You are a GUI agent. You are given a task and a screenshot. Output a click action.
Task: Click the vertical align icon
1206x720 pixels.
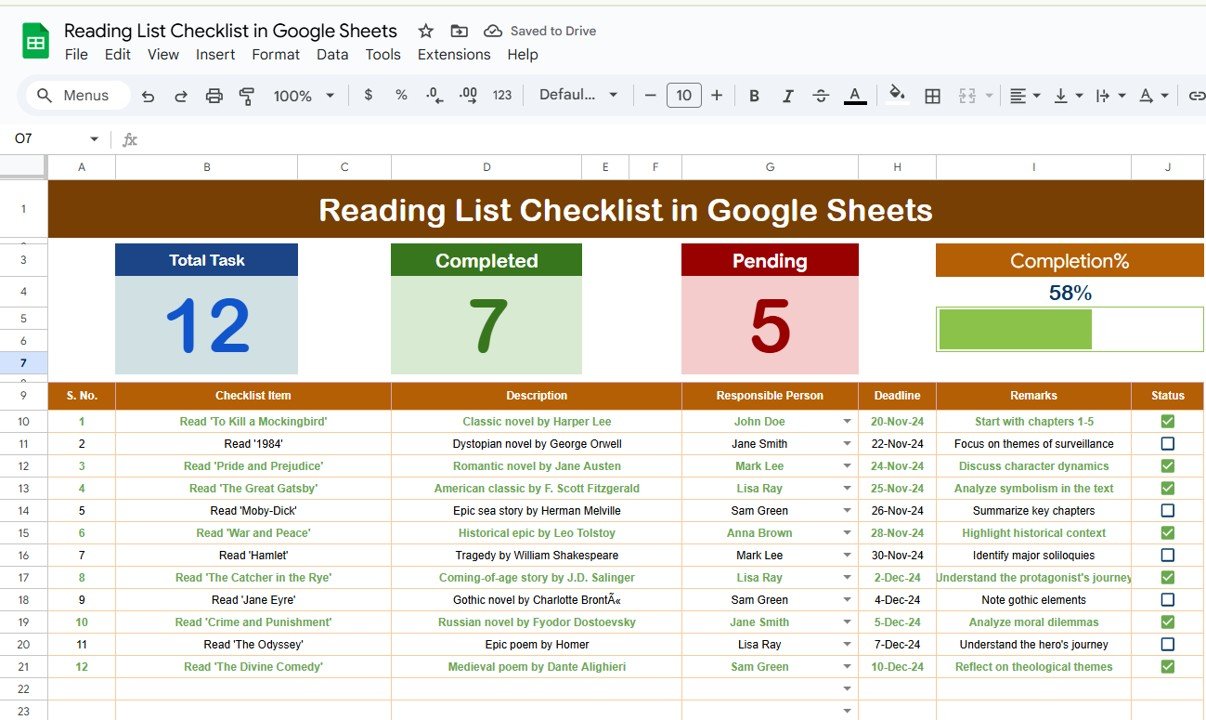tap(1061, 96)
